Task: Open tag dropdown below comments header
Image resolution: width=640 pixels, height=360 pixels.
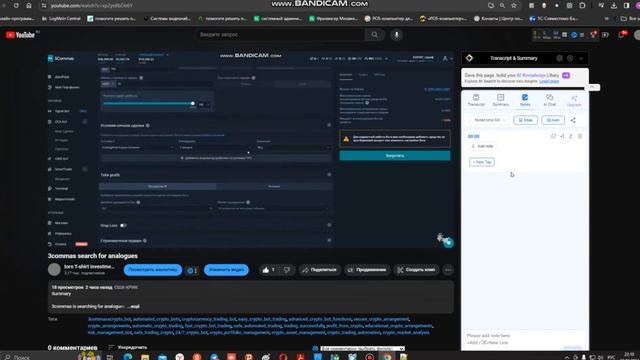Action: click(x=362, y=349)
